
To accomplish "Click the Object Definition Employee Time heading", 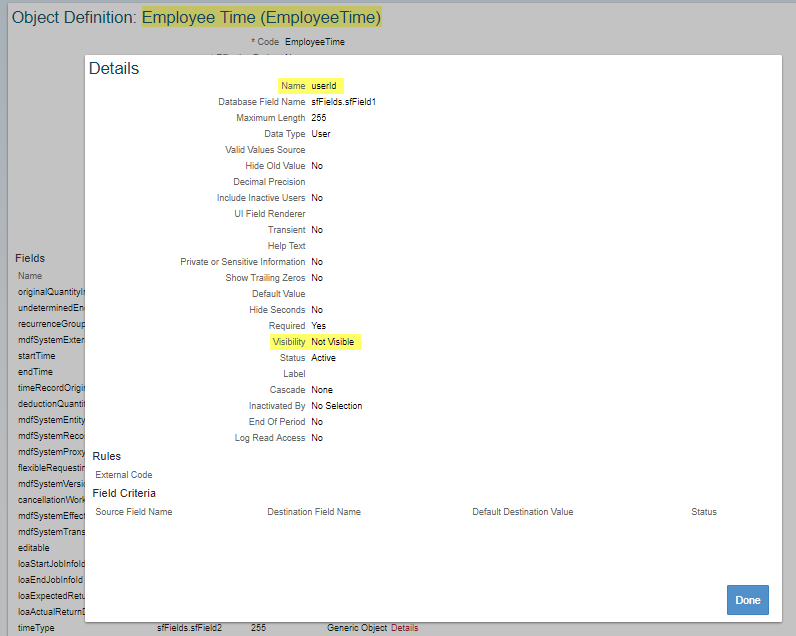I will click(196, 18).
